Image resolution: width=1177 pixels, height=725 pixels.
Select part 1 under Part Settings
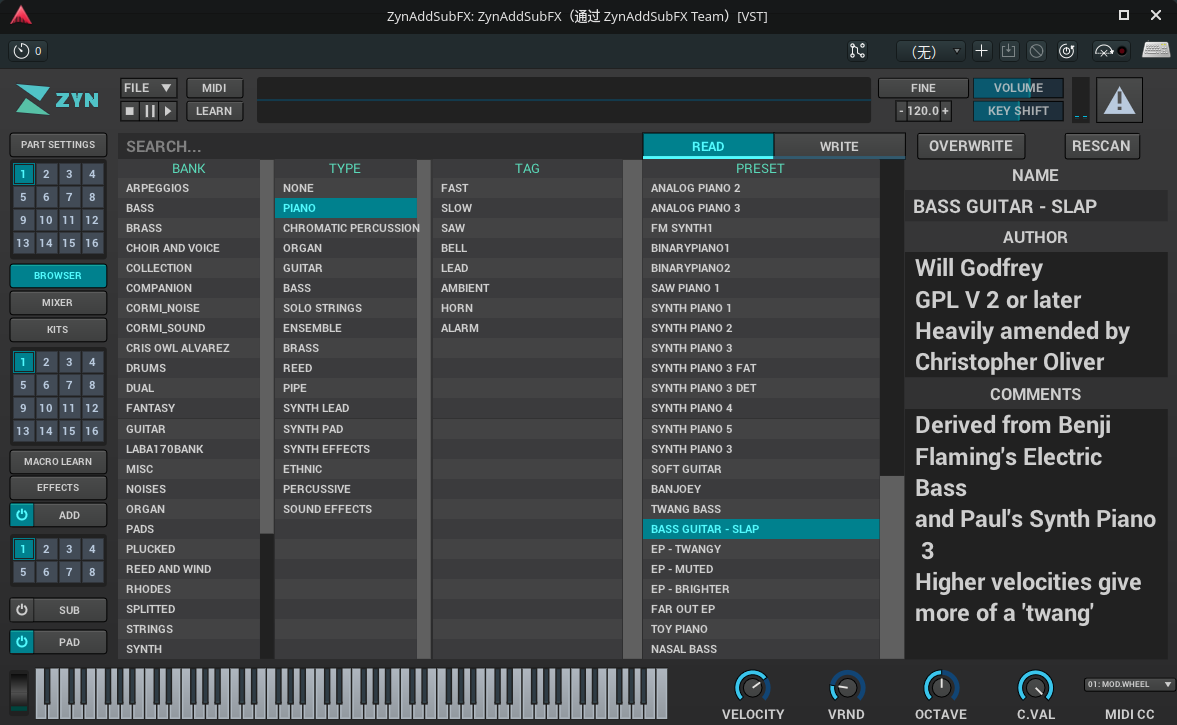tap(23, 174)
